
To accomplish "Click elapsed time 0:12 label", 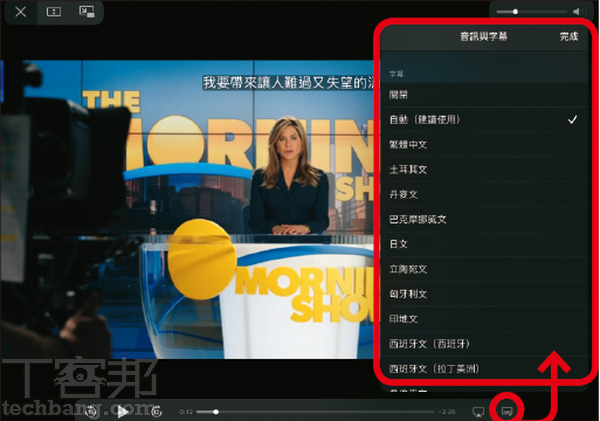I will pos(186,412).
